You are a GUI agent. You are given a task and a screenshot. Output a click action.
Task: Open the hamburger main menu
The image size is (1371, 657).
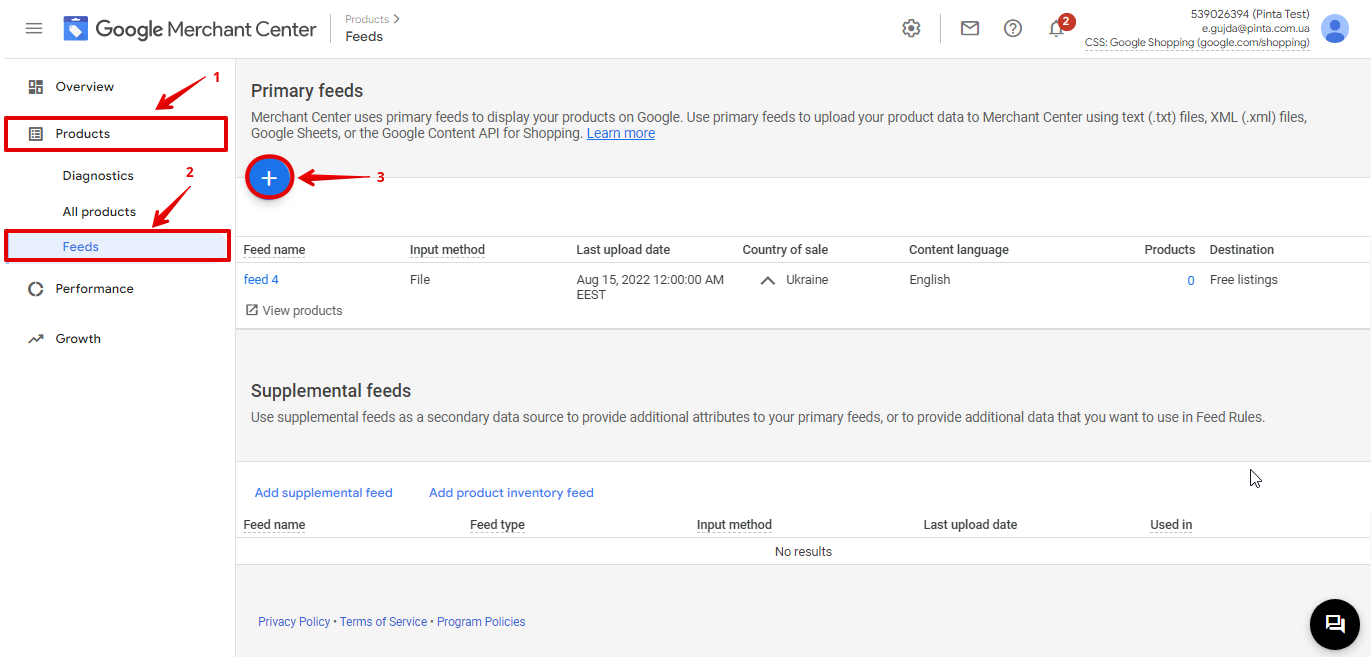tap(34, 28)
